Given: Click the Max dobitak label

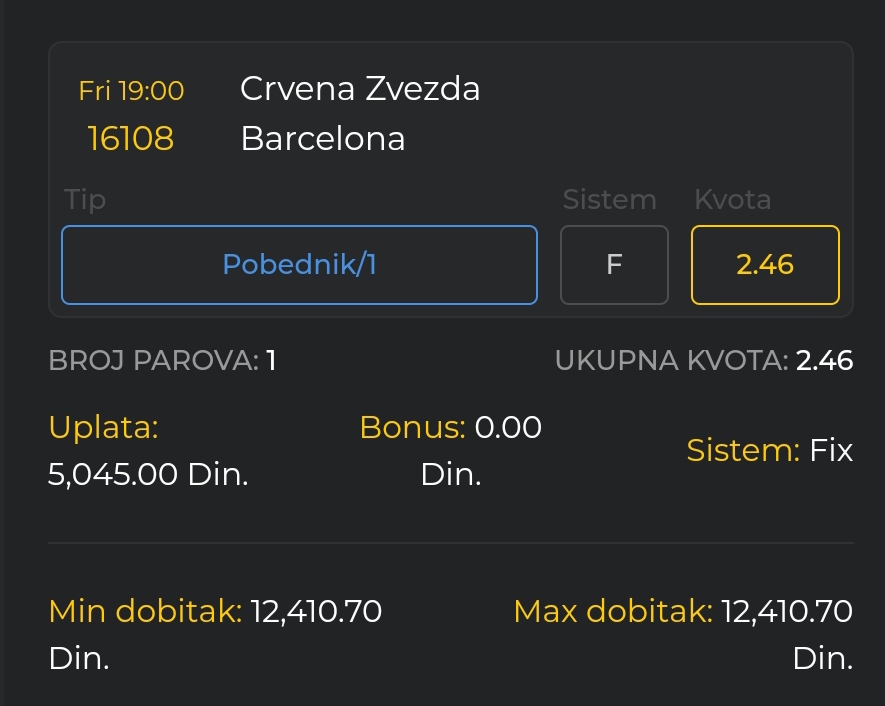Looking at the screenshot, I should 613,611.
